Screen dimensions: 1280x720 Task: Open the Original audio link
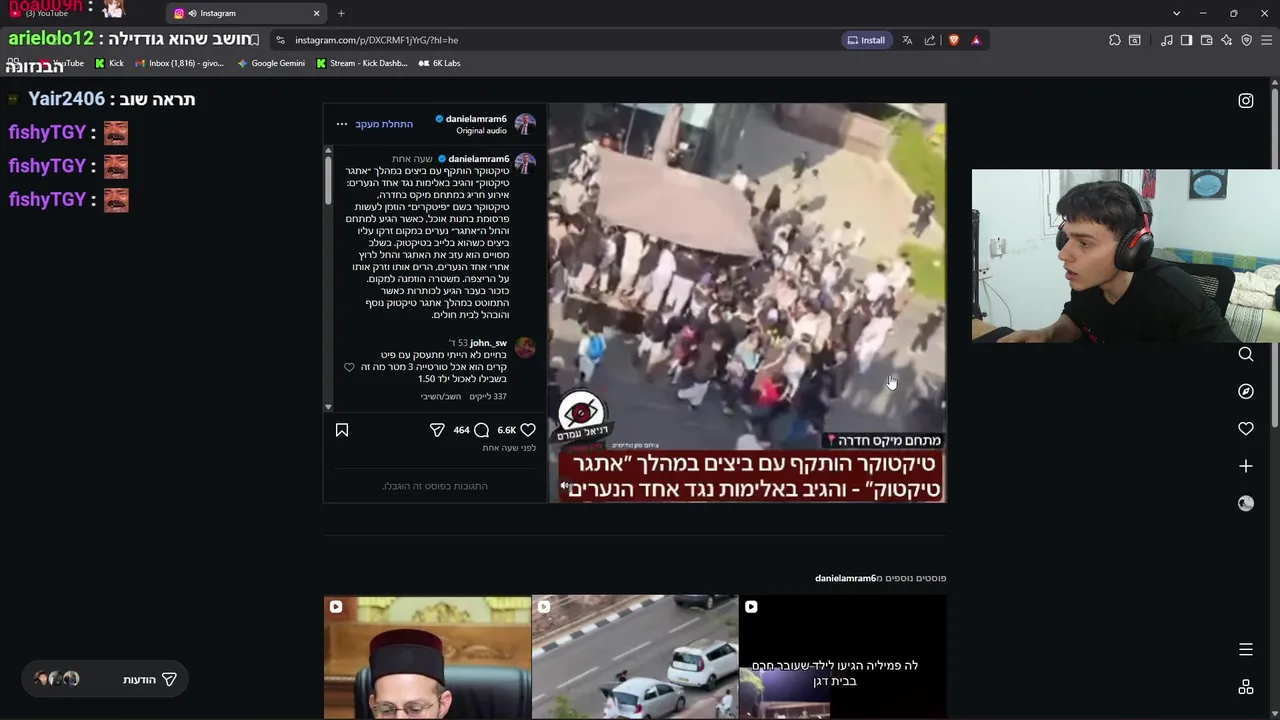[x=482, y=131]
